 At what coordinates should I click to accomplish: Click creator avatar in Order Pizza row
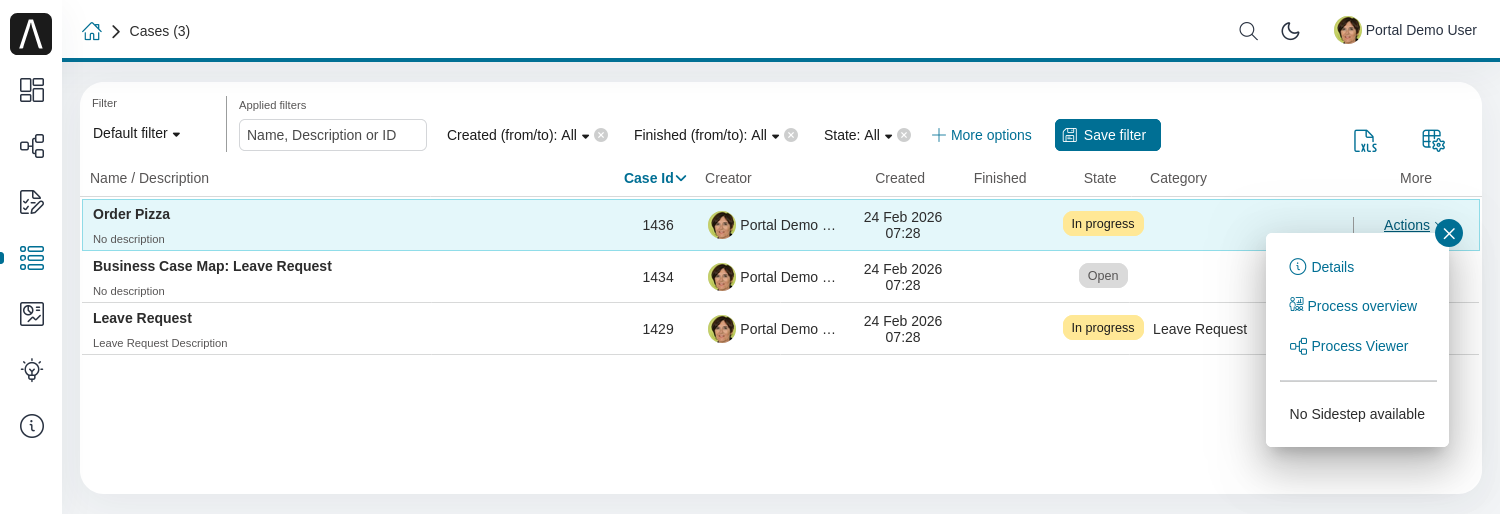click(721, 225)
